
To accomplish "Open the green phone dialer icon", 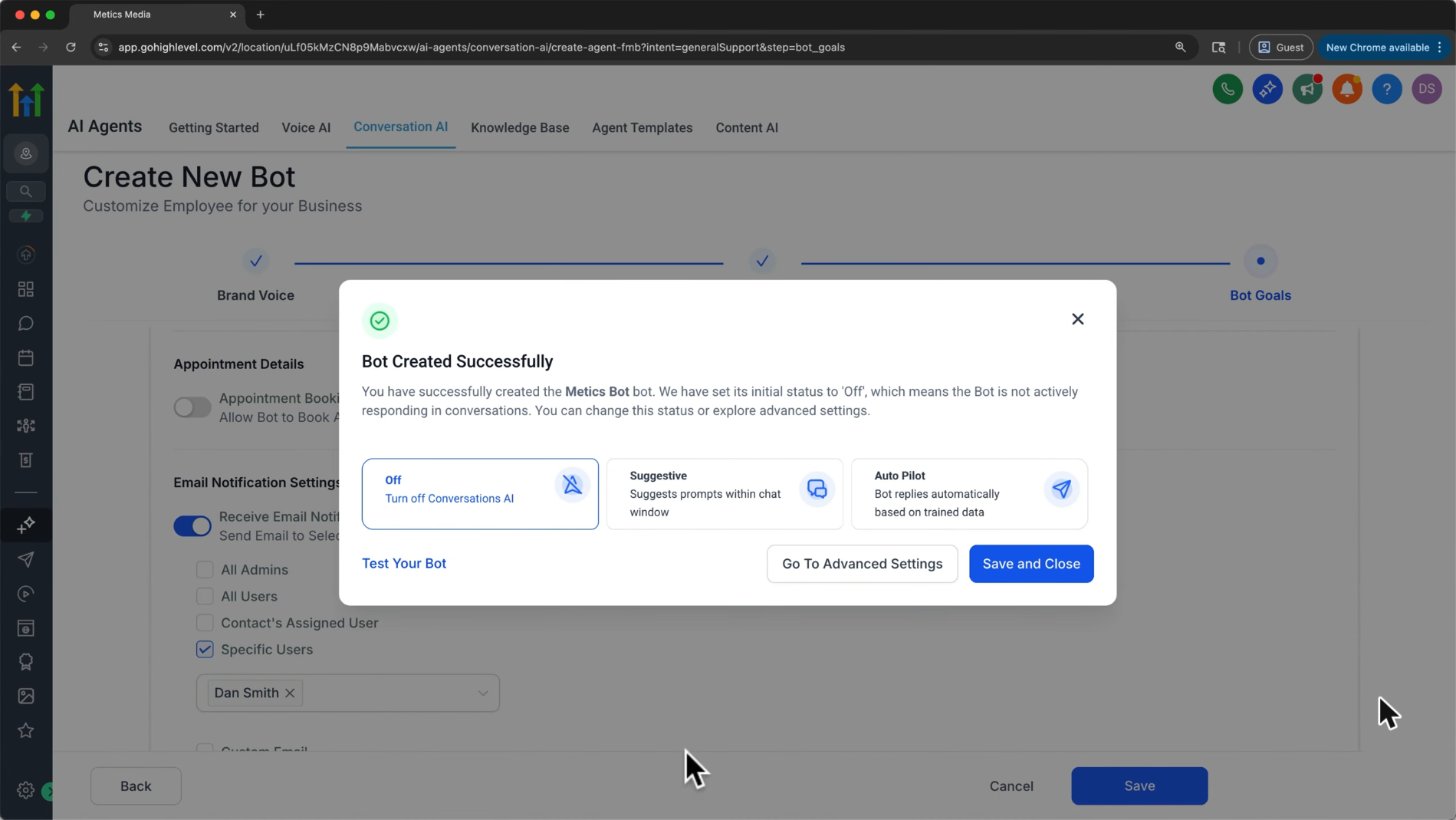I will coord(1227,89).
